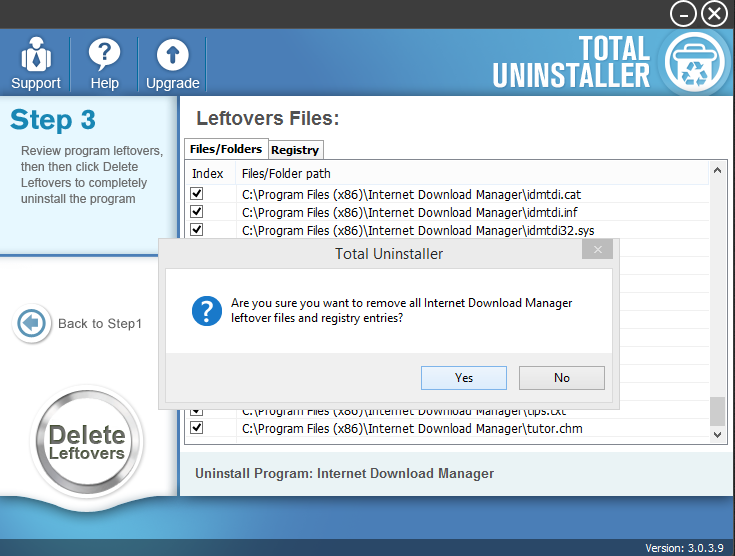The width and height of the screenshot is (735, 556).
Task: Click the Help label in toolbar
Action: [105, 83]
